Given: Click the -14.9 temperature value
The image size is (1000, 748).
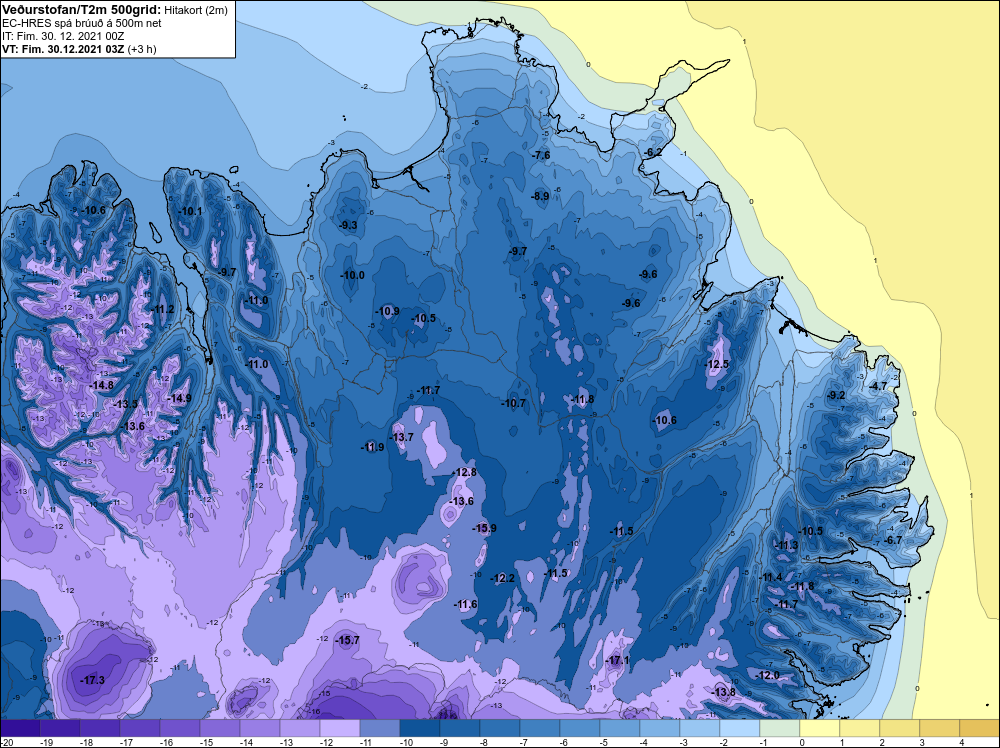Looking at the screenshot, I should [179, 398].
